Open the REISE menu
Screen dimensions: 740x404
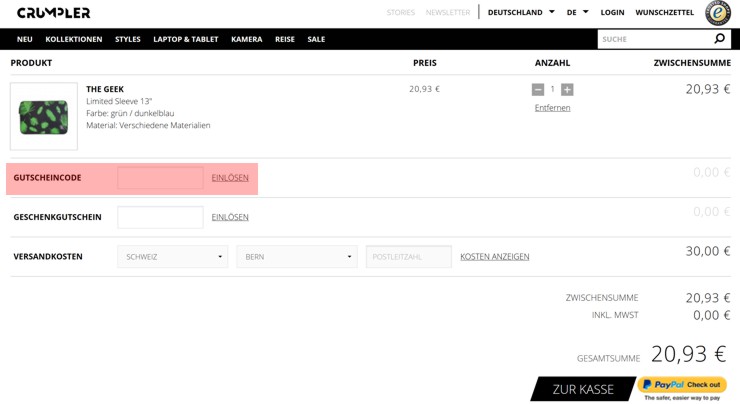285,39
